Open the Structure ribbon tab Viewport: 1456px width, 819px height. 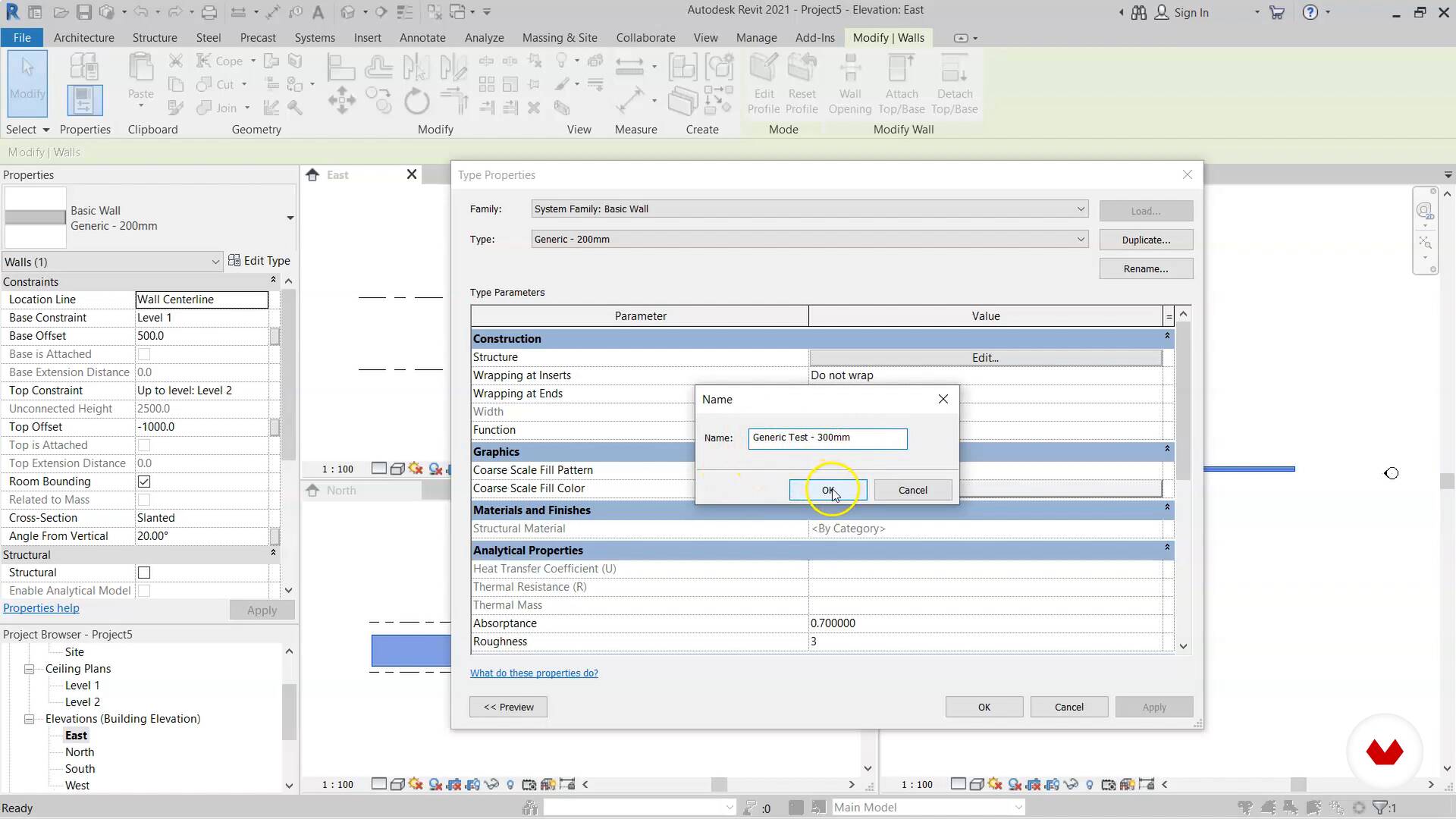[x=155, y=38]
